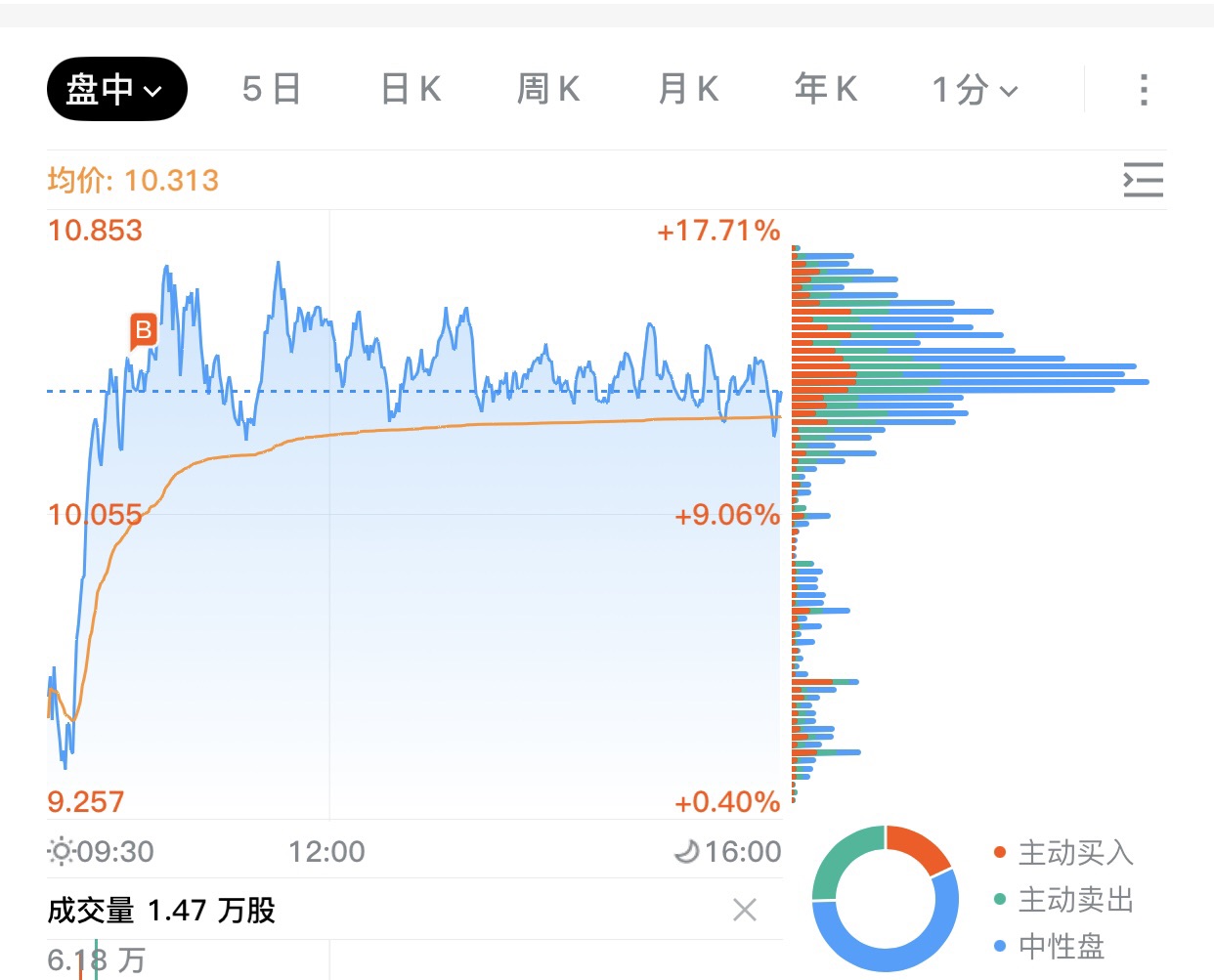Click the 成交量 1.47 万股 label
This screenshot has width=1214, height=980.
pos(161,911)
